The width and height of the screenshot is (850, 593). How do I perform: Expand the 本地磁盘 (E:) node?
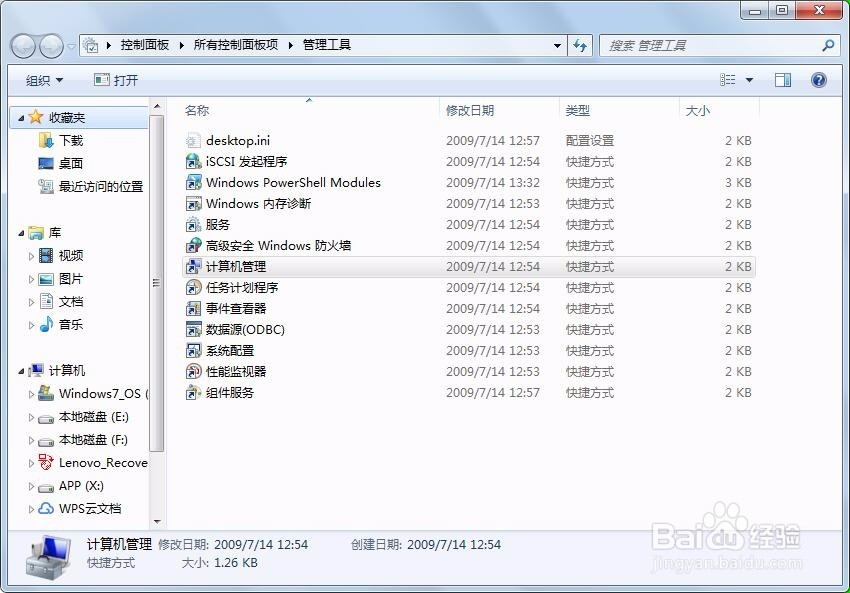[x=31, y=417]
